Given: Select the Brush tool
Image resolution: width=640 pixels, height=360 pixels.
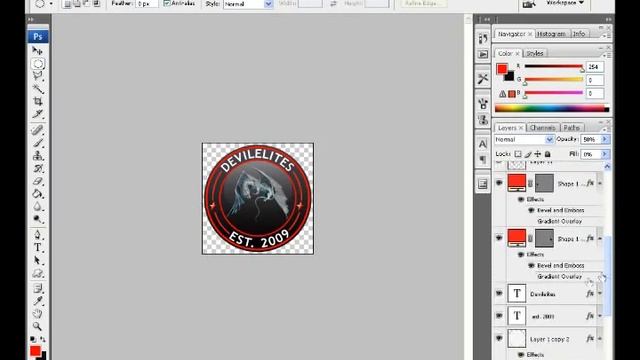Looking at the screenshot, I should click(38, 143).
